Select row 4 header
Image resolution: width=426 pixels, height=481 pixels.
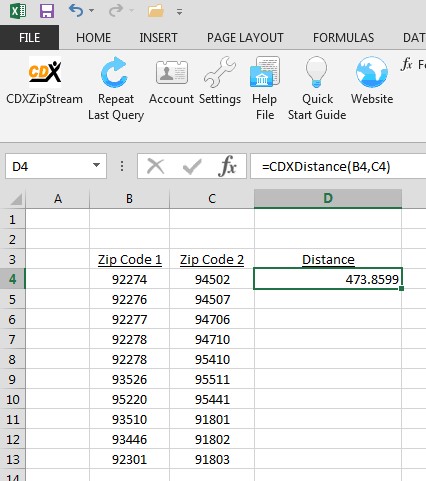[13, 279]
